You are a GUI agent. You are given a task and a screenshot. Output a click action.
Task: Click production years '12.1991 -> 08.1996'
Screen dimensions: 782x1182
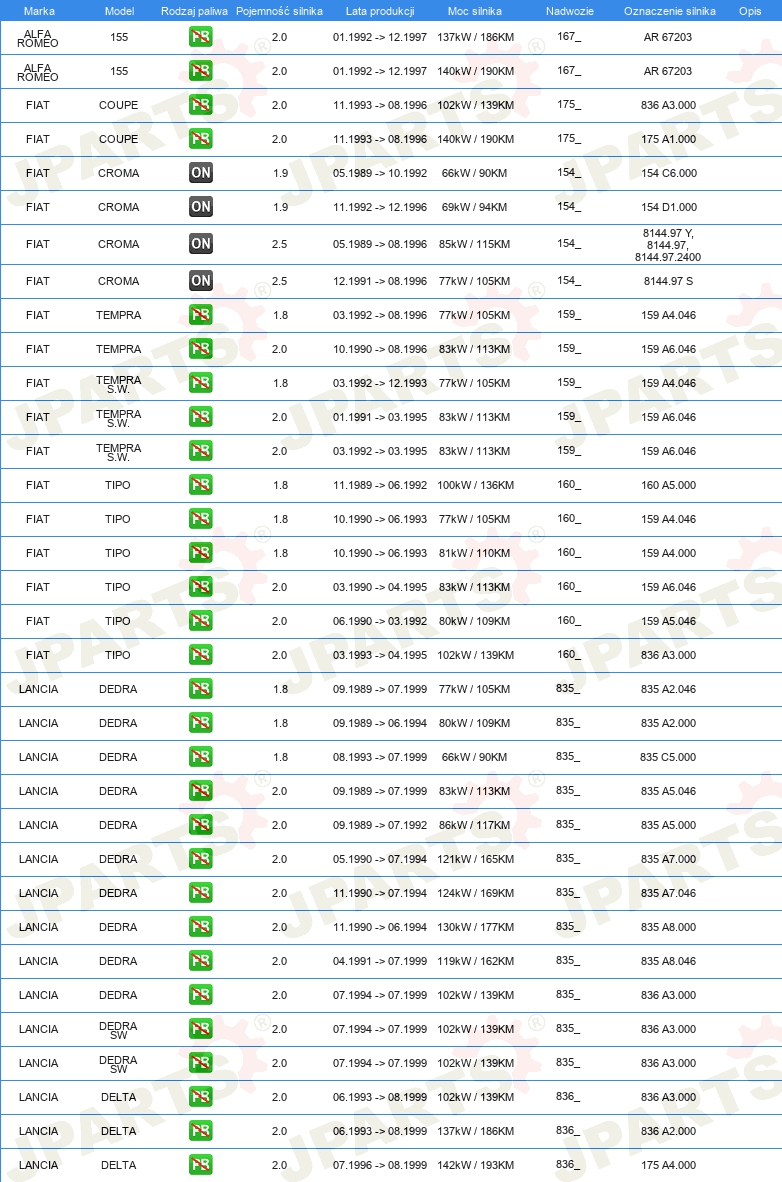[380, 281]
